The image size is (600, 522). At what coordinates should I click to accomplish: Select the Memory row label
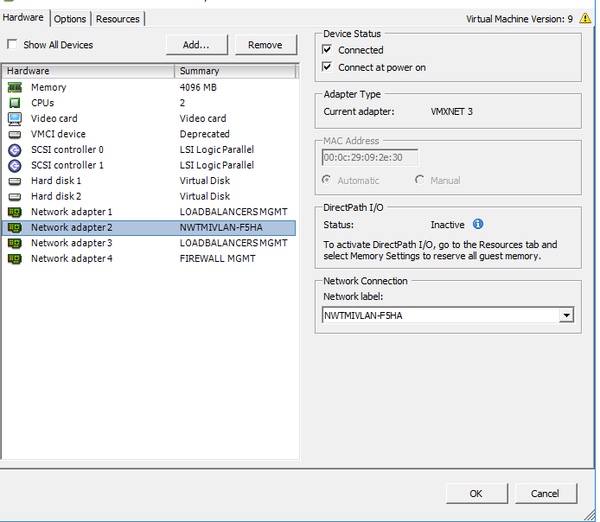tap(49, 88)
